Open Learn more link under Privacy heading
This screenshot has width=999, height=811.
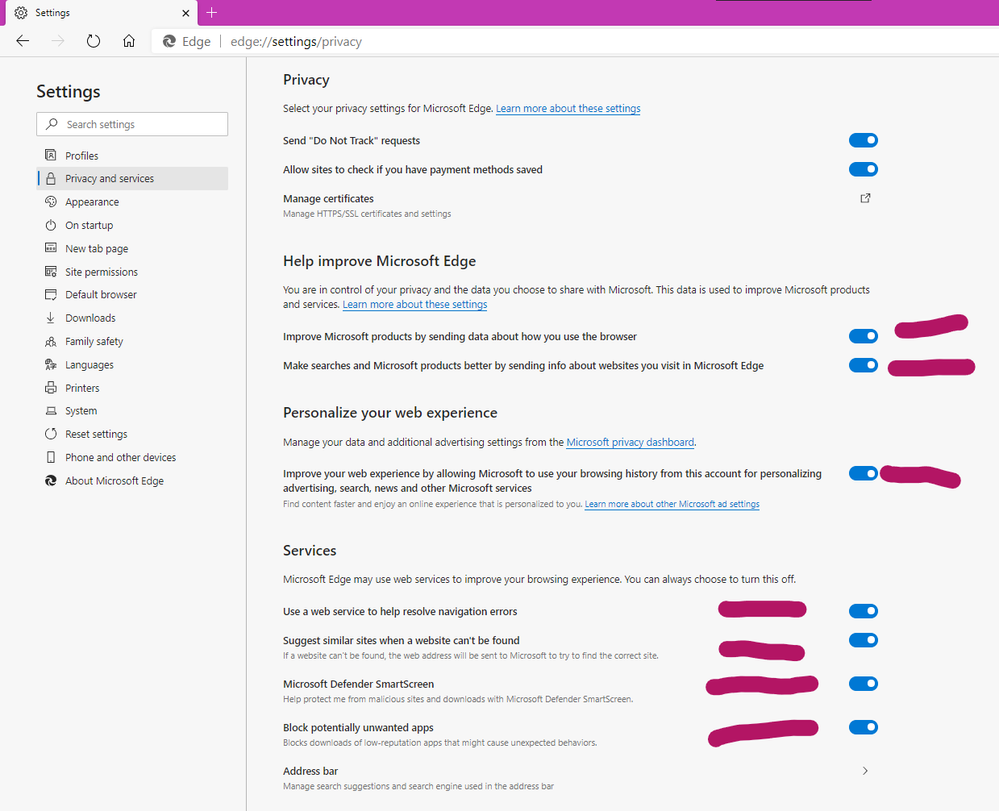click(568, 108)
